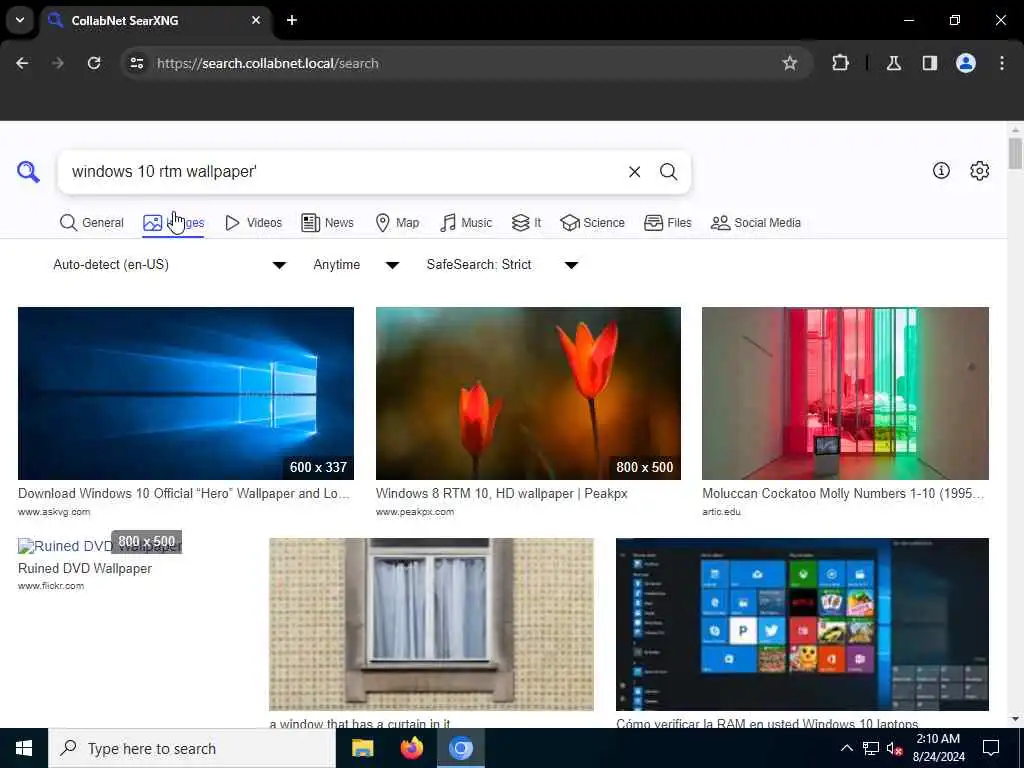1024x768 pixels.
Task: Switch to the Videos category tab
Action: point(253,223)
